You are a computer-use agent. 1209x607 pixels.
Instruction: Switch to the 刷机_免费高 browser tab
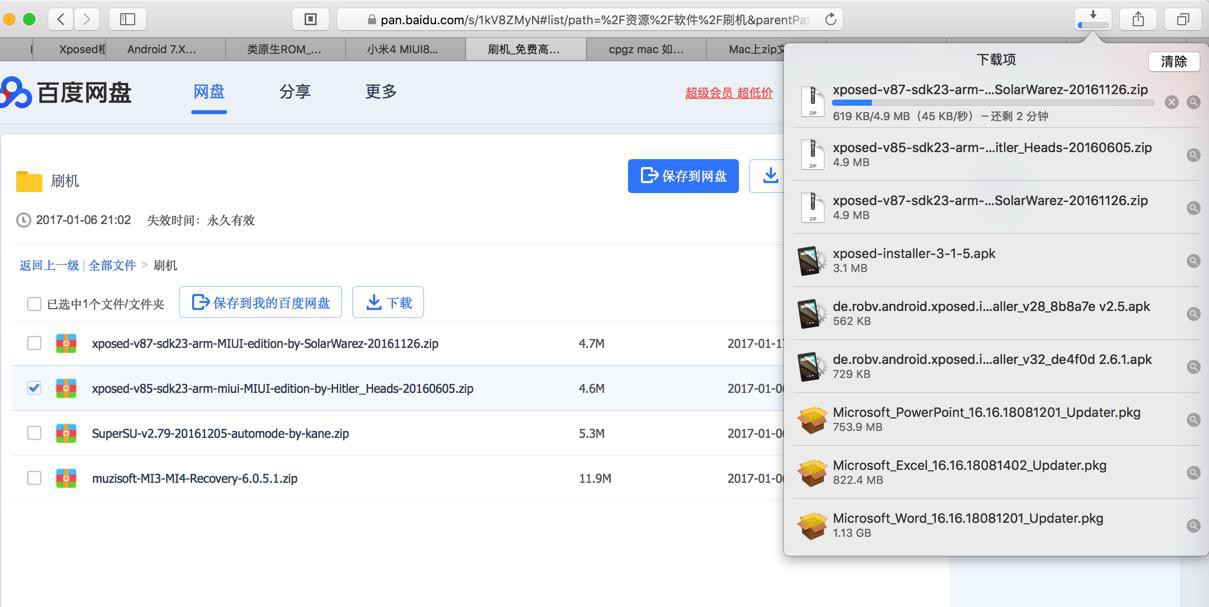click(x=524, y=48)
